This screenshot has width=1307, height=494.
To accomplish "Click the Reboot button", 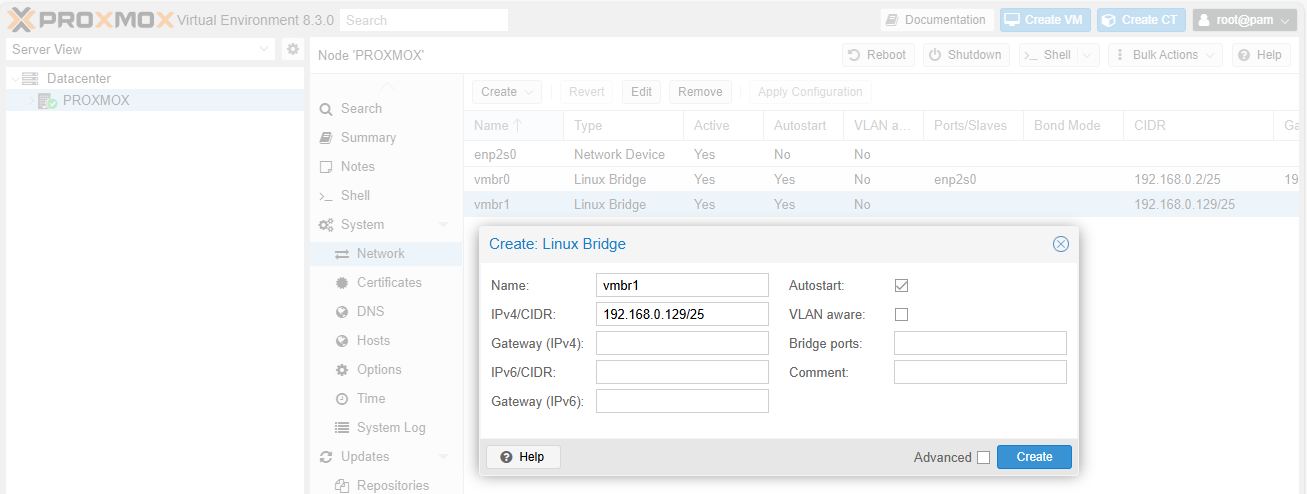I will [x=877, y=55].
